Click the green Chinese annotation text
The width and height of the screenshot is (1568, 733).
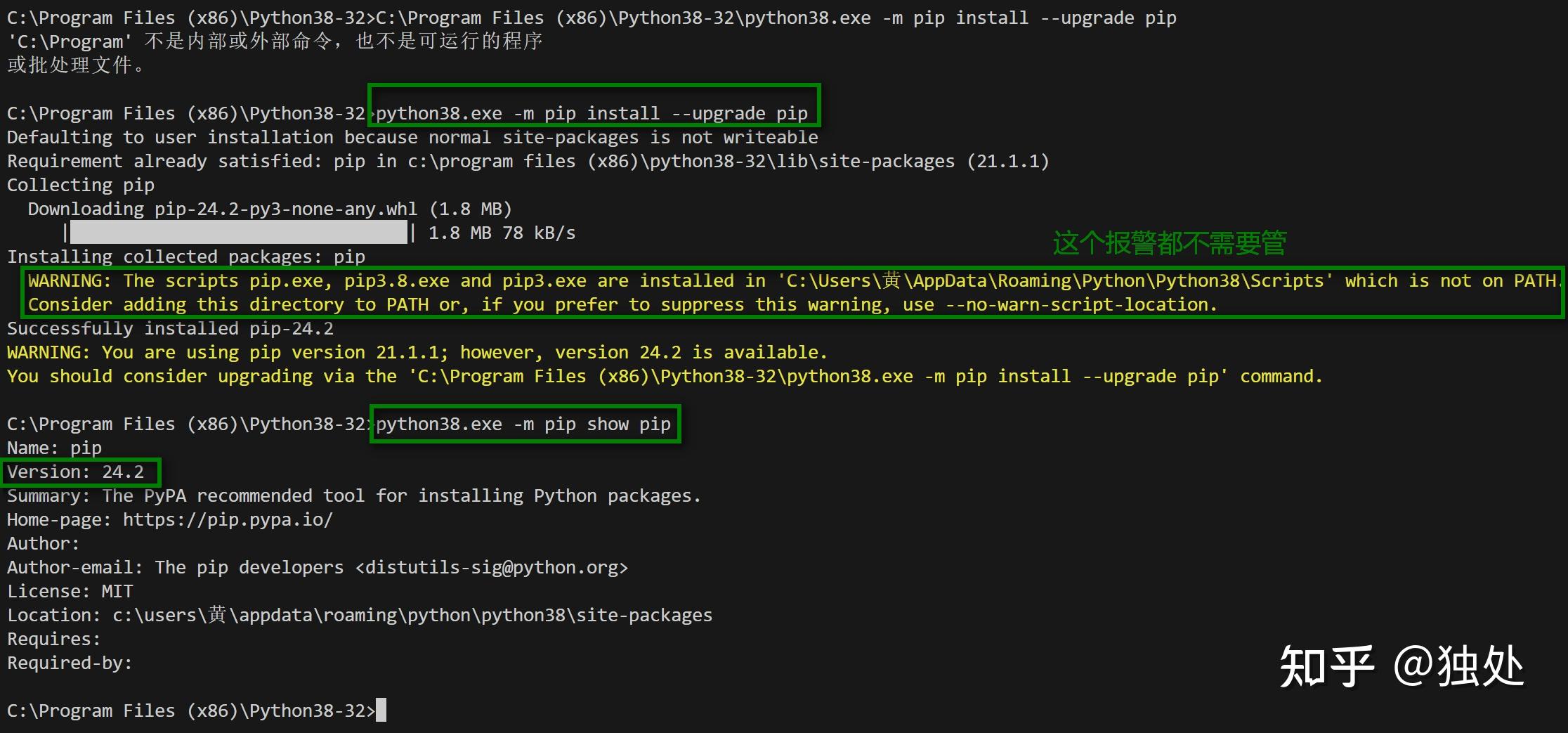point(1169,243)
